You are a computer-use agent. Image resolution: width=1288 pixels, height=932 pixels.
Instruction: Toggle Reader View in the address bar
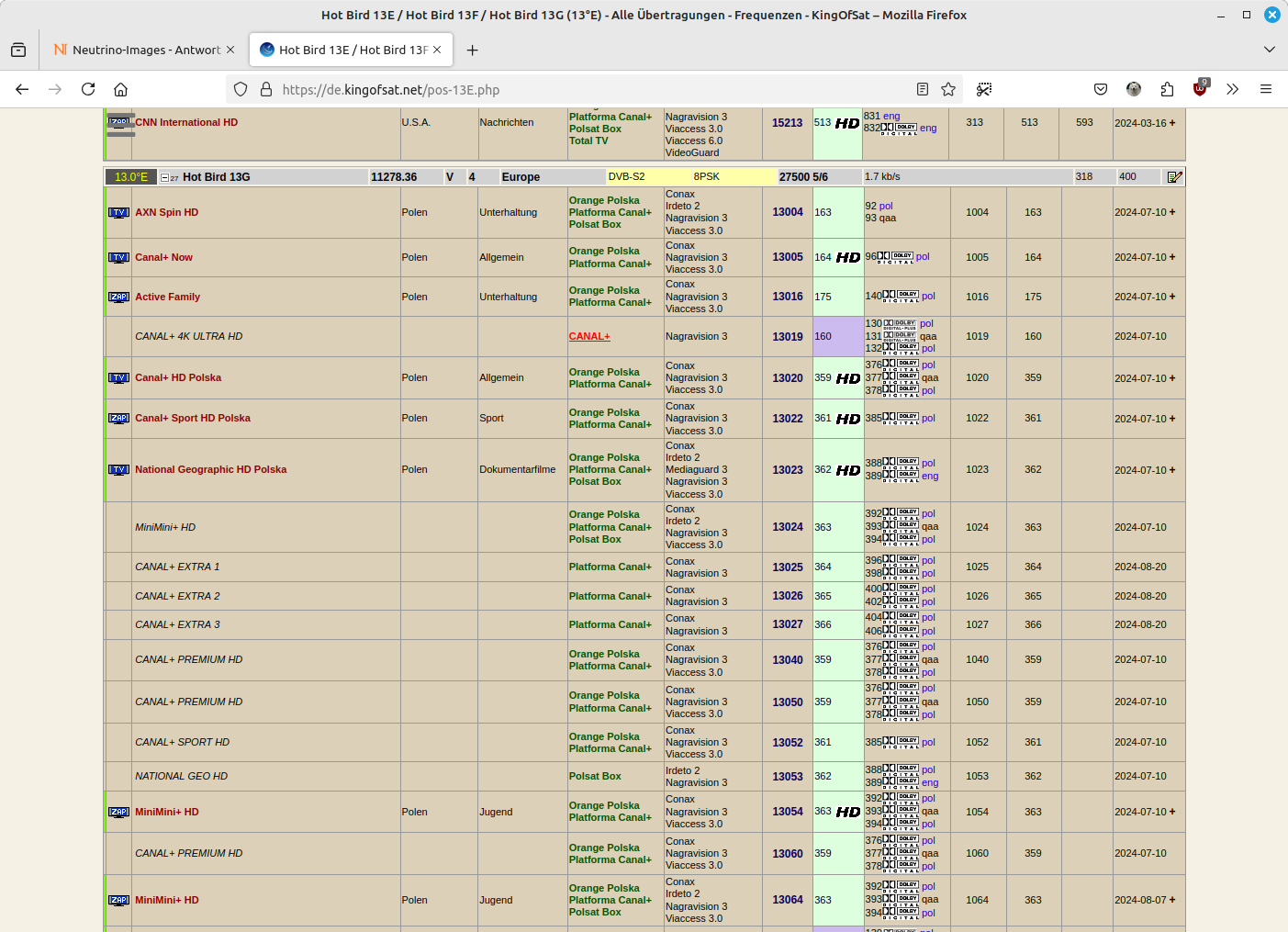[923, 89]
